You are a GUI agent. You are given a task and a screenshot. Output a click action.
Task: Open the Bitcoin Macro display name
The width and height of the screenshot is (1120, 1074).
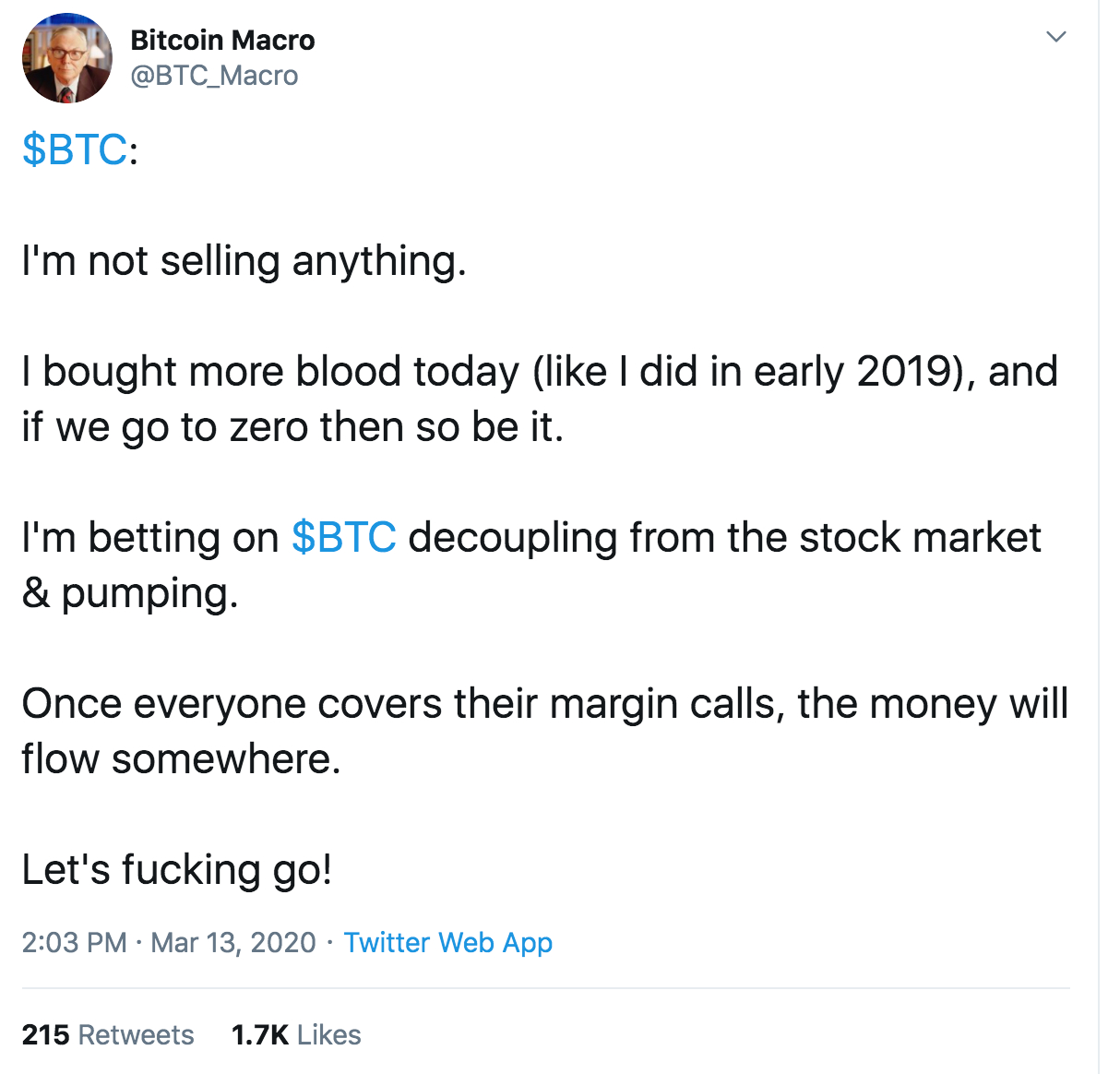(222, 41)
